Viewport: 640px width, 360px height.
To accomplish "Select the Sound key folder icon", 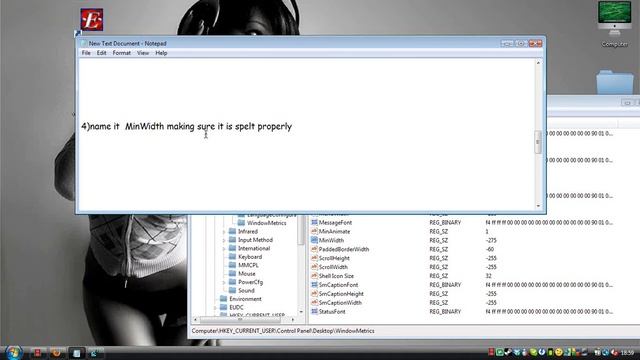I will 232,291.
